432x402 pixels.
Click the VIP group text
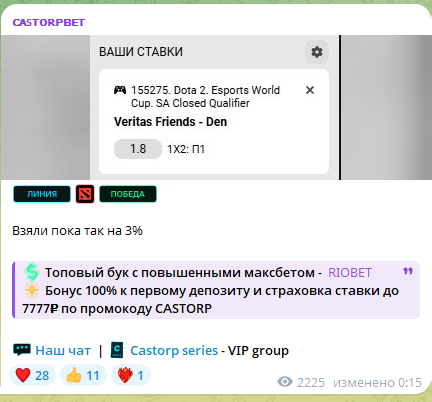click(258, 351)
